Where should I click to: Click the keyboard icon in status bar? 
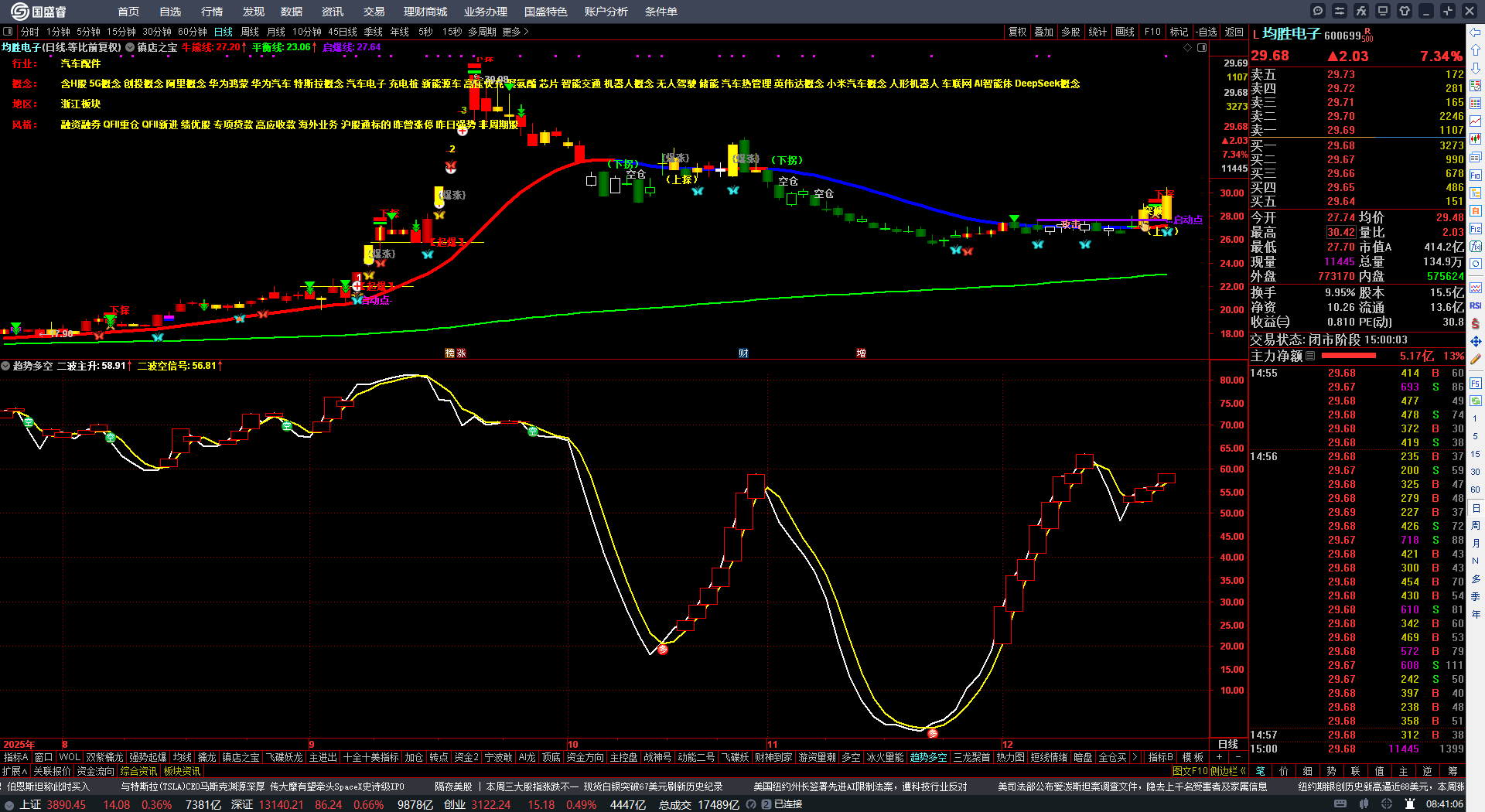click(1340, 804)
